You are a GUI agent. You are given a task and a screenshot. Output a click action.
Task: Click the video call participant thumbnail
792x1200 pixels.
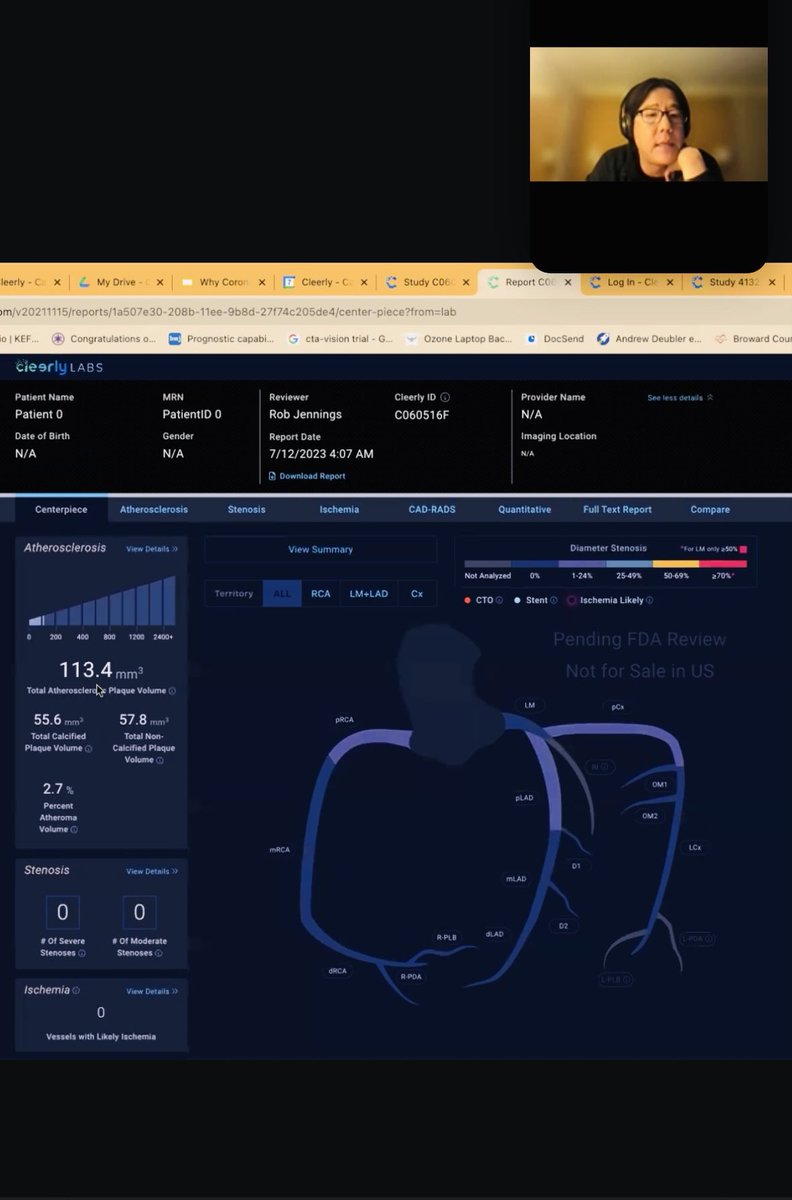[649, 114]
